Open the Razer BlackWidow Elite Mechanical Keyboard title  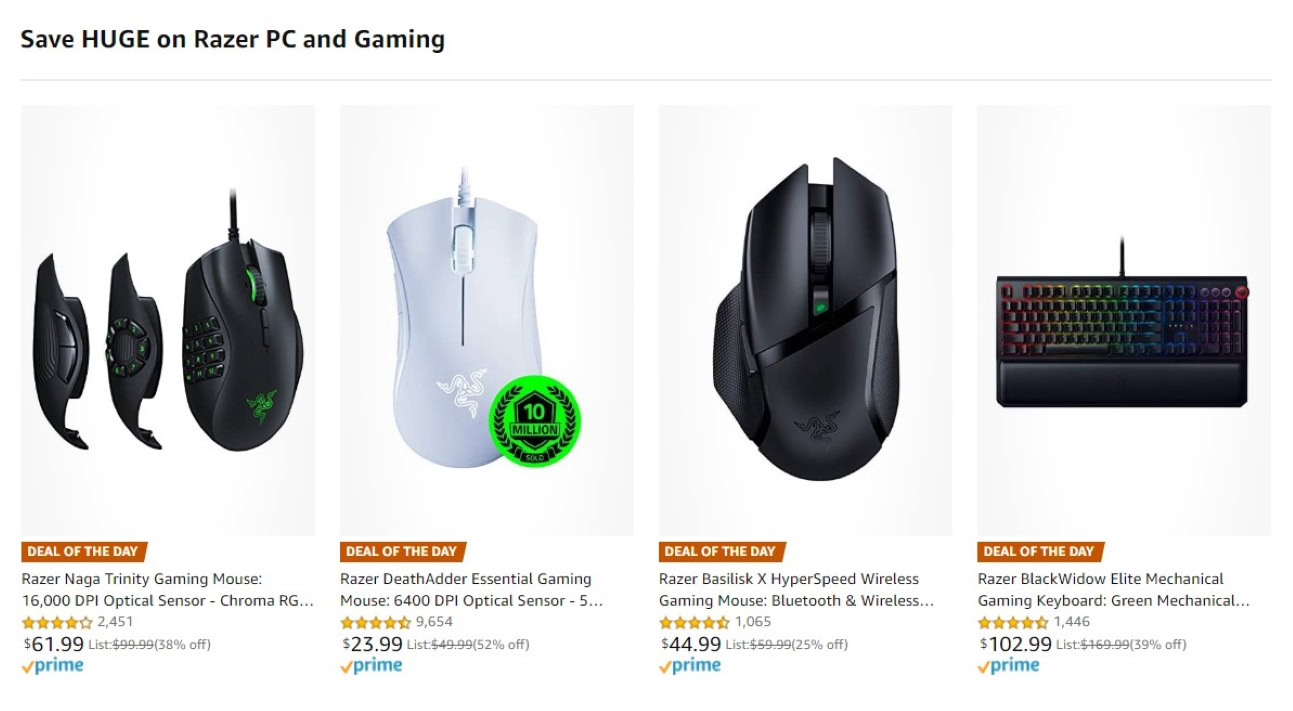click(1114, 589)
